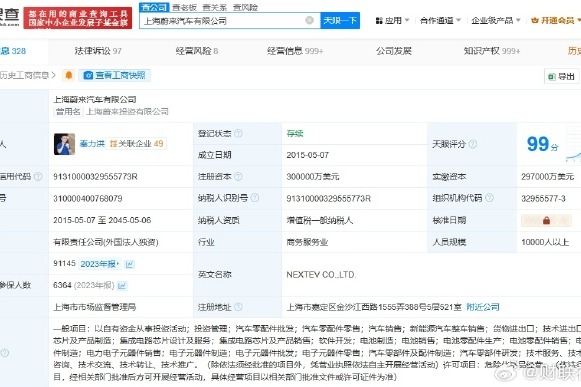Open the 经营风险 8 tab
This screenshot has width=581, height=387.
tap(197, 51)
